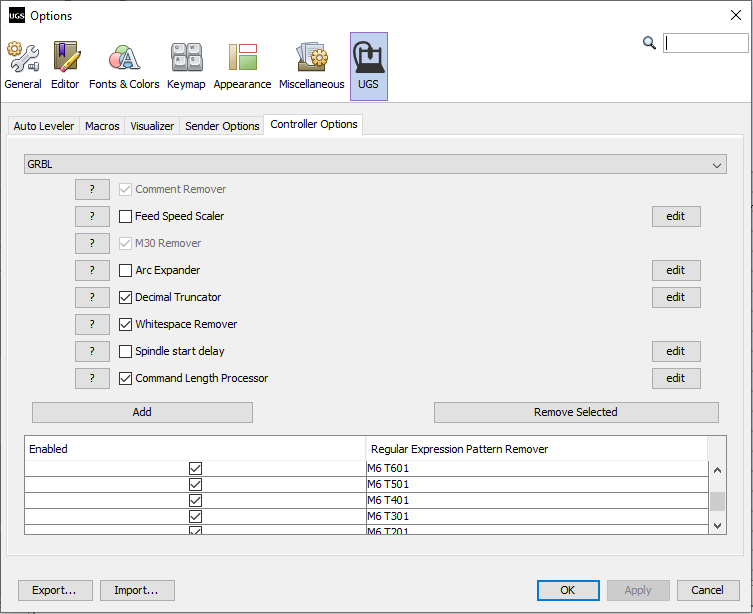This screenshot has height=614, width=753.
Task: Click the search magnifier icon
Action: (649, 43)
